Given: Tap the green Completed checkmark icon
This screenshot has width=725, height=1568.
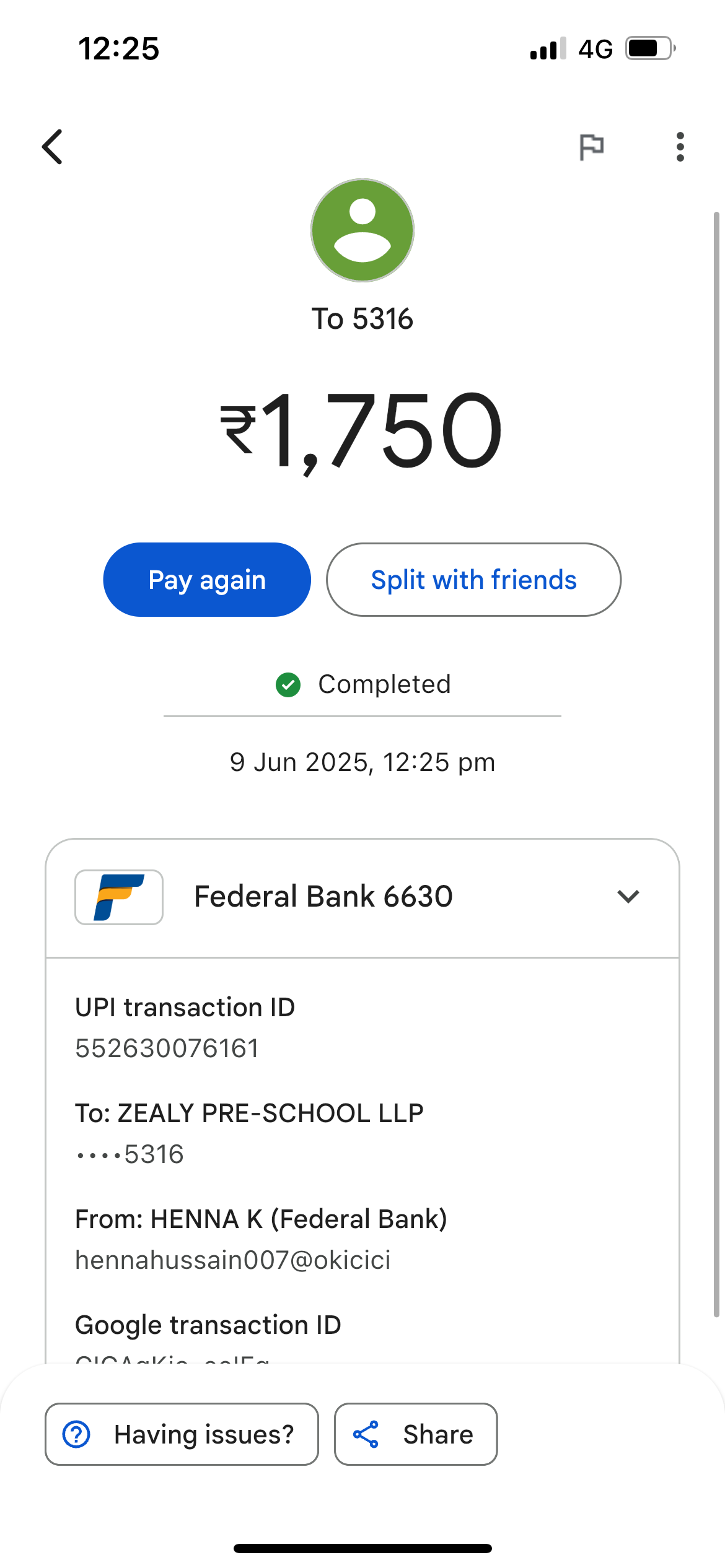Looking at the screenshot, I should click(x=288, y=685).
